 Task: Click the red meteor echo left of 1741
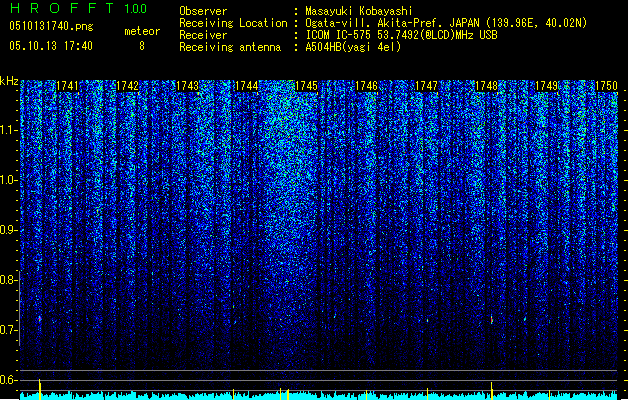40,319
